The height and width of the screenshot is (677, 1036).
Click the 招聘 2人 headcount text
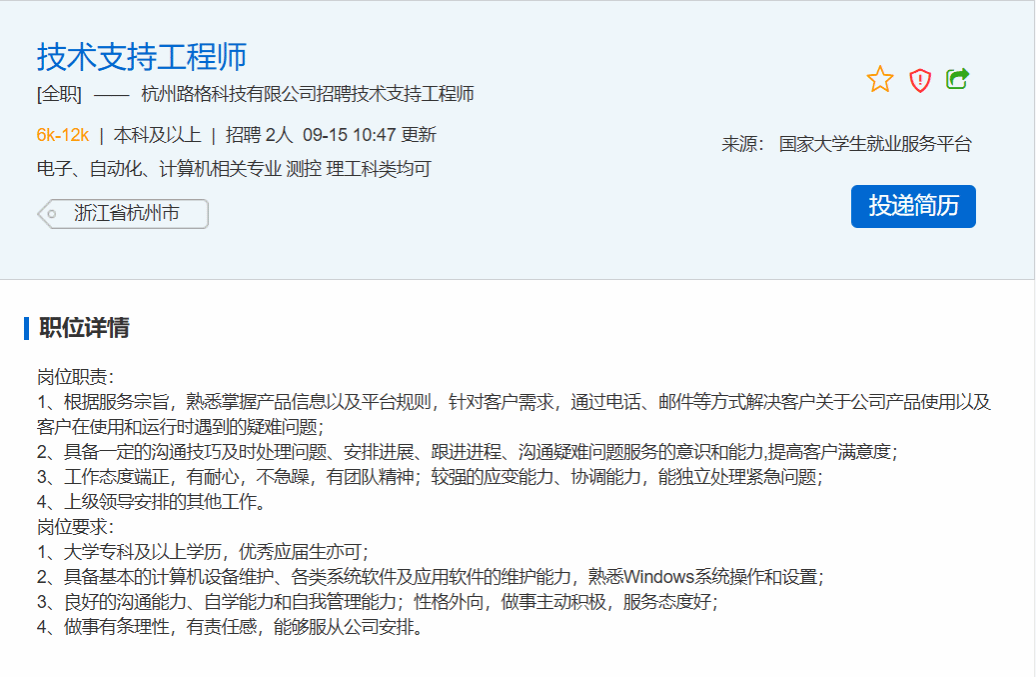click(x=259, y=135)
